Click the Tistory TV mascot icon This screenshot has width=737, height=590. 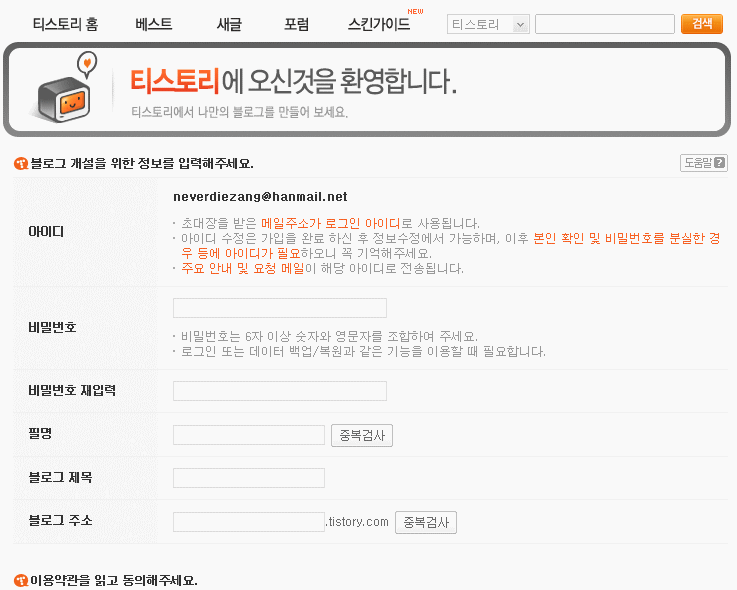65,88
